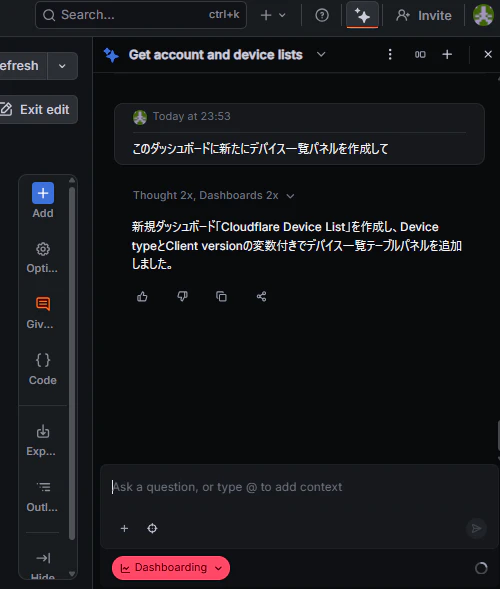Open the chat three-dot options menu
This screenshot has width=500, height=589.
coord(390,55)
